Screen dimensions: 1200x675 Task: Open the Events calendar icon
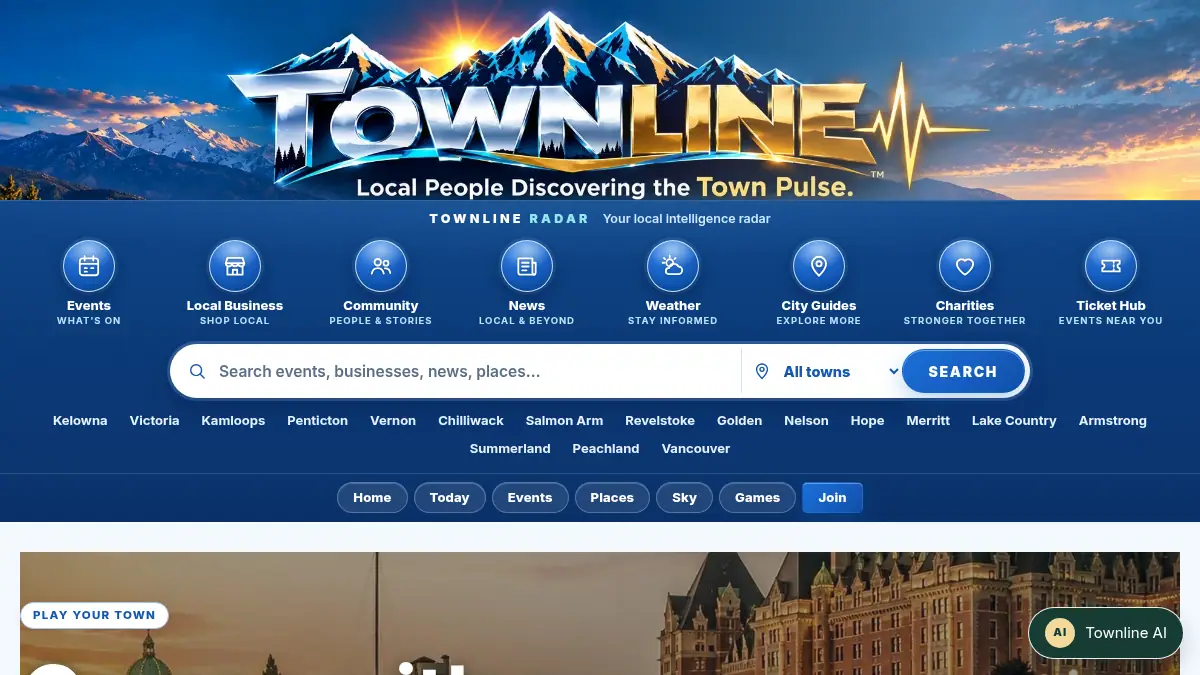coord(89,266)
